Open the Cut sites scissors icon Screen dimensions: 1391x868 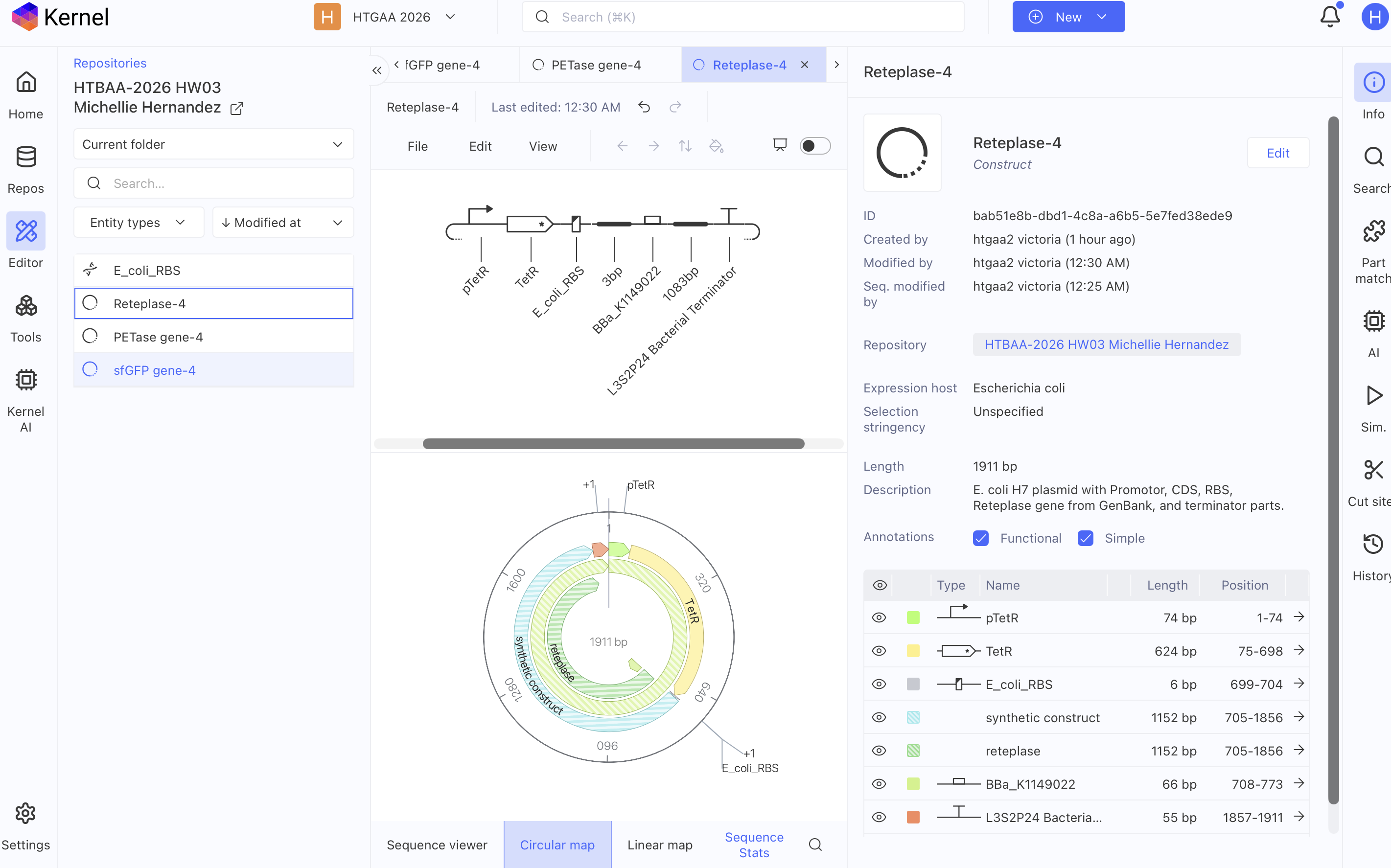(1373, 470)
